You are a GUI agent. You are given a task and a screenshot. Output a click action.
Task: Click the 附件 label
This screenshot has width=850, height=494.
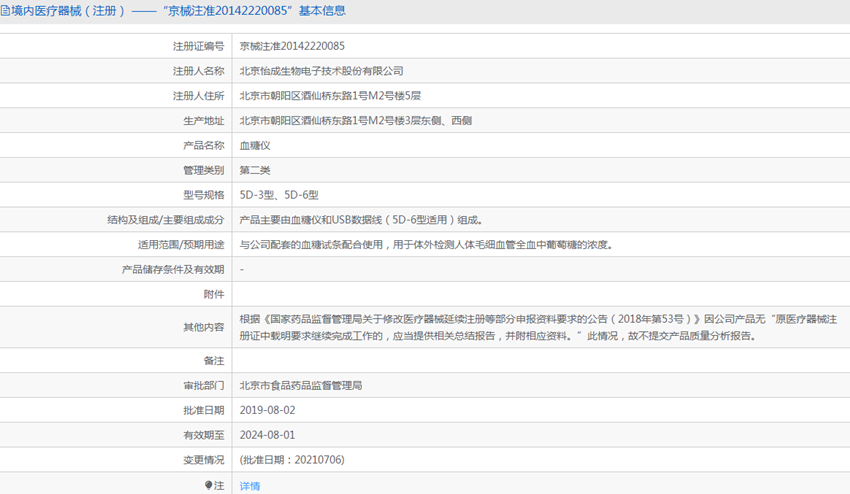click(214, 294)
